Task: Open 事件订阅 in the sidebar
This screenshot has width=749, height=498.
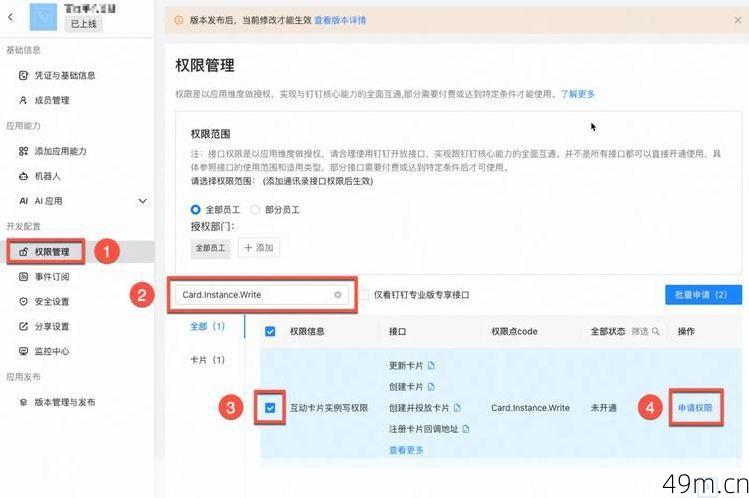Action: [x=52, y=277]
